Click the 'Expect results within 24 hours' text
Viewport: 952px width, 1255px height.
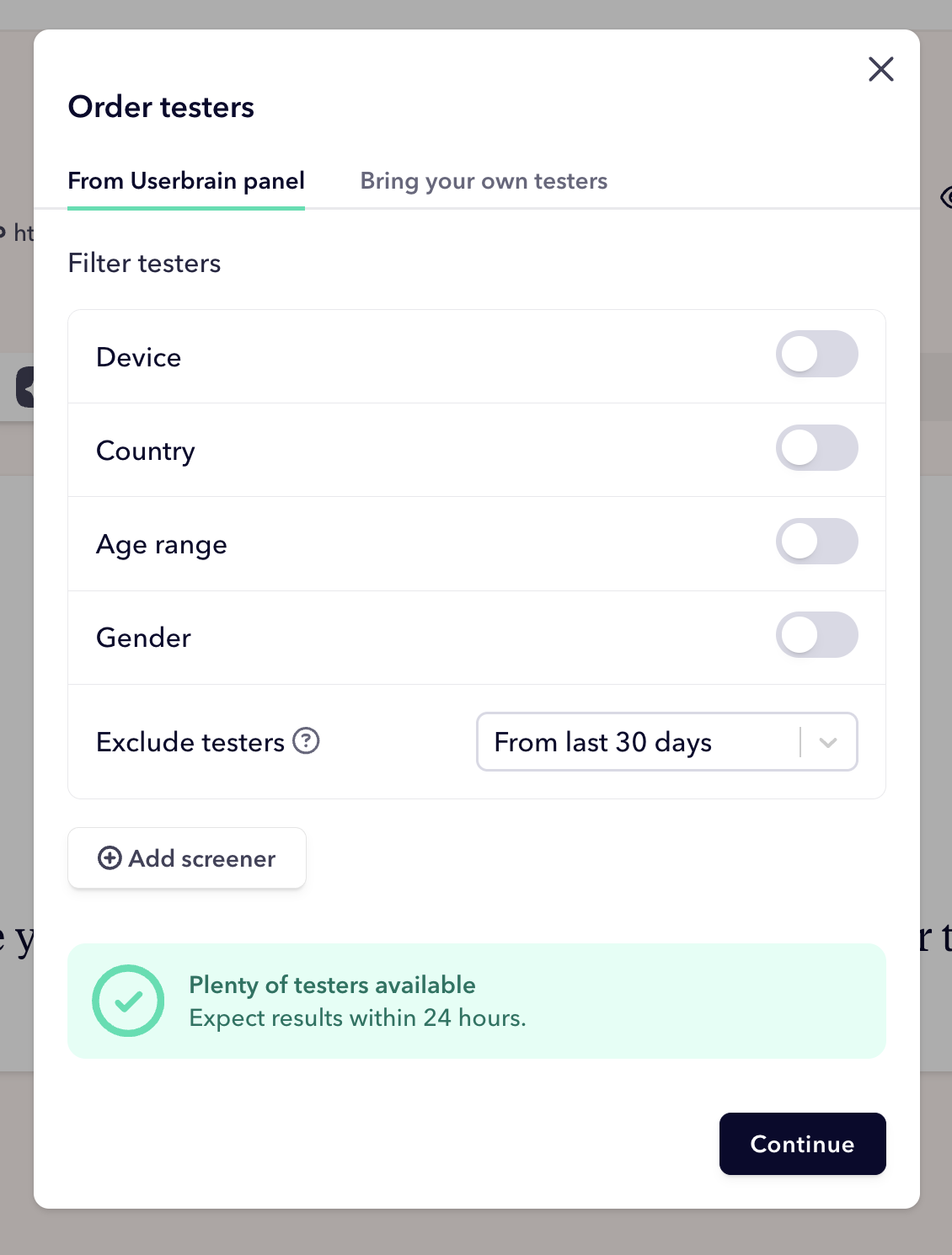[x=357, y=1018]
